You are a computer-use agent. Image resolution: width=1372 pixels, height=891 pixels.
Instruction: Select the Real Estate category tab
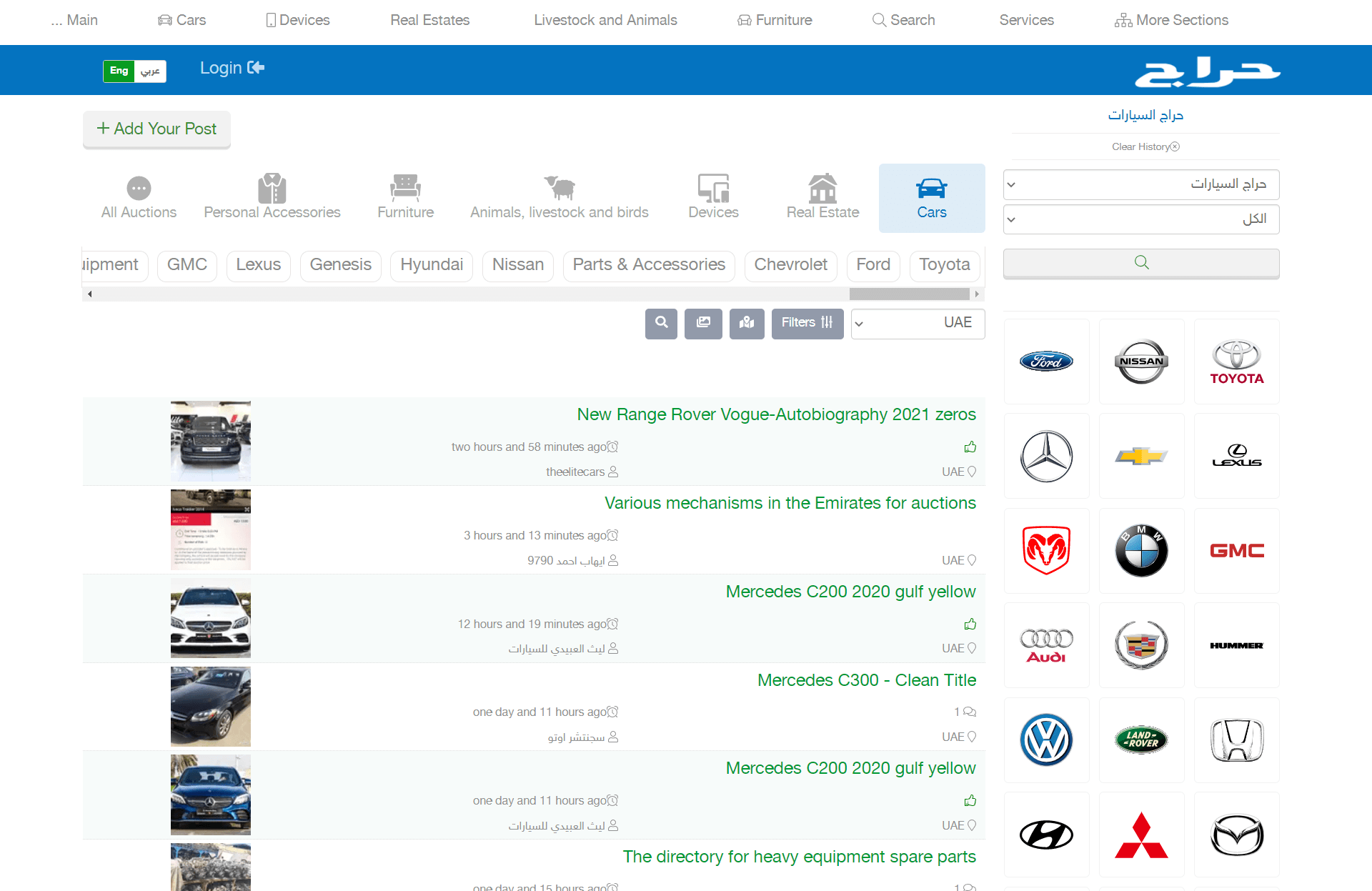822,198
